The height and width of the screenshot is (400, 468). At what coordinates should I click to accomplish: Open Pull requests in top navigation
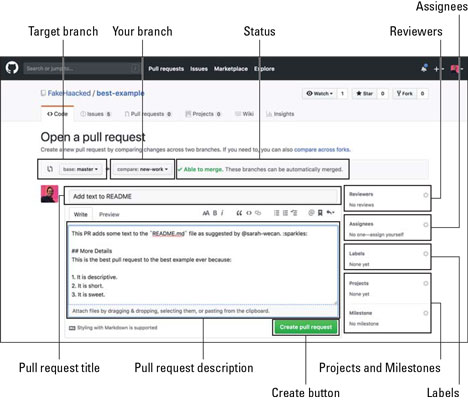pos(166,69)
